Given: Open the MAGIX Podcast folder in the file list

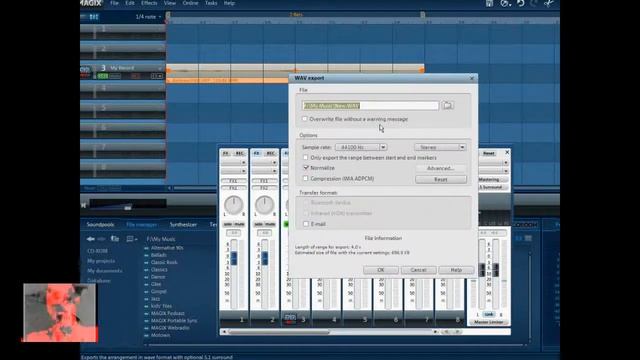Looking at the screenshot, I should tap(168, 313).
